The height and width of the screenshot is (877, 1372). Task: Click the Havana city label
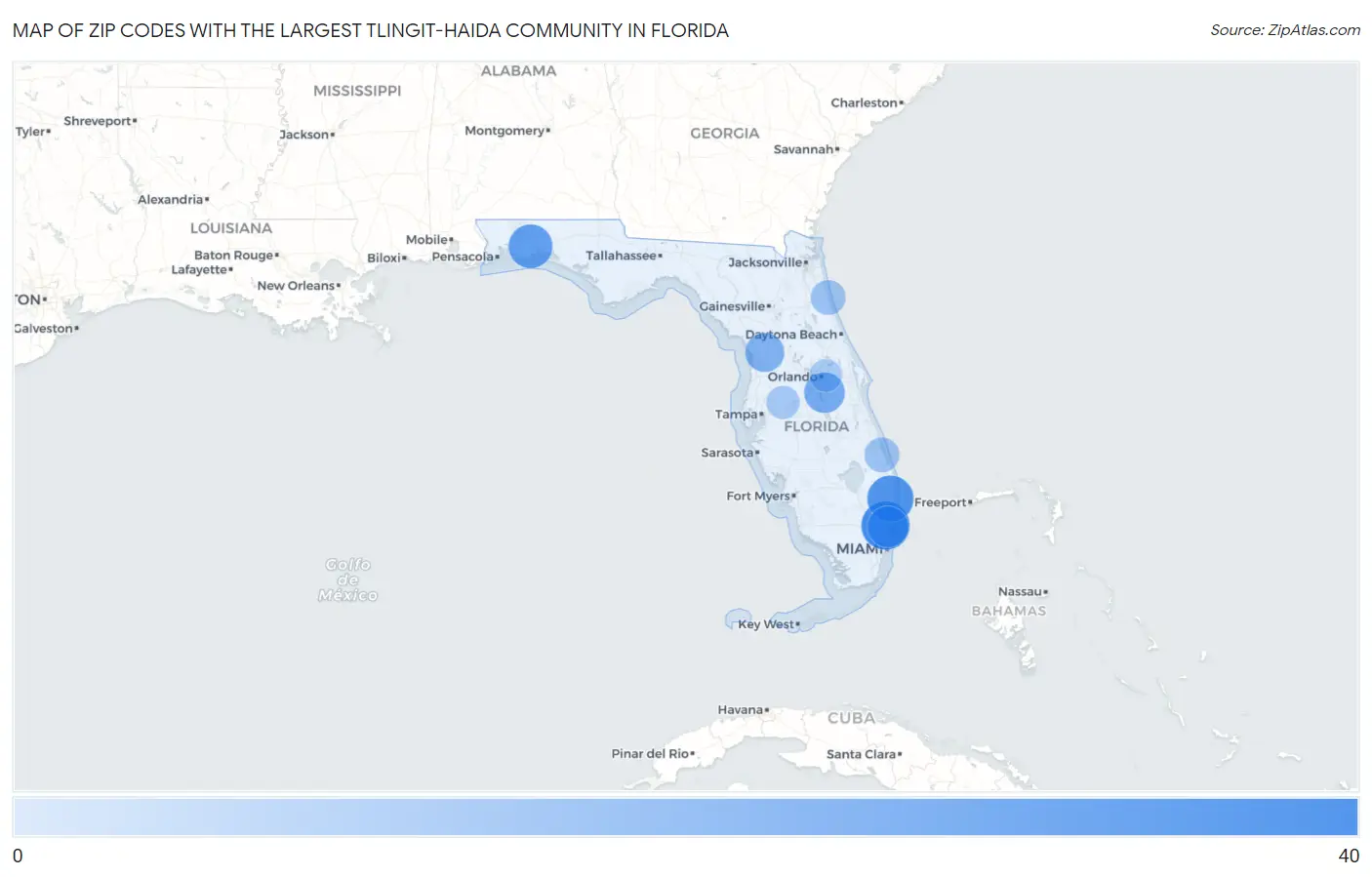pyautogui.click(x=742, y=710)
